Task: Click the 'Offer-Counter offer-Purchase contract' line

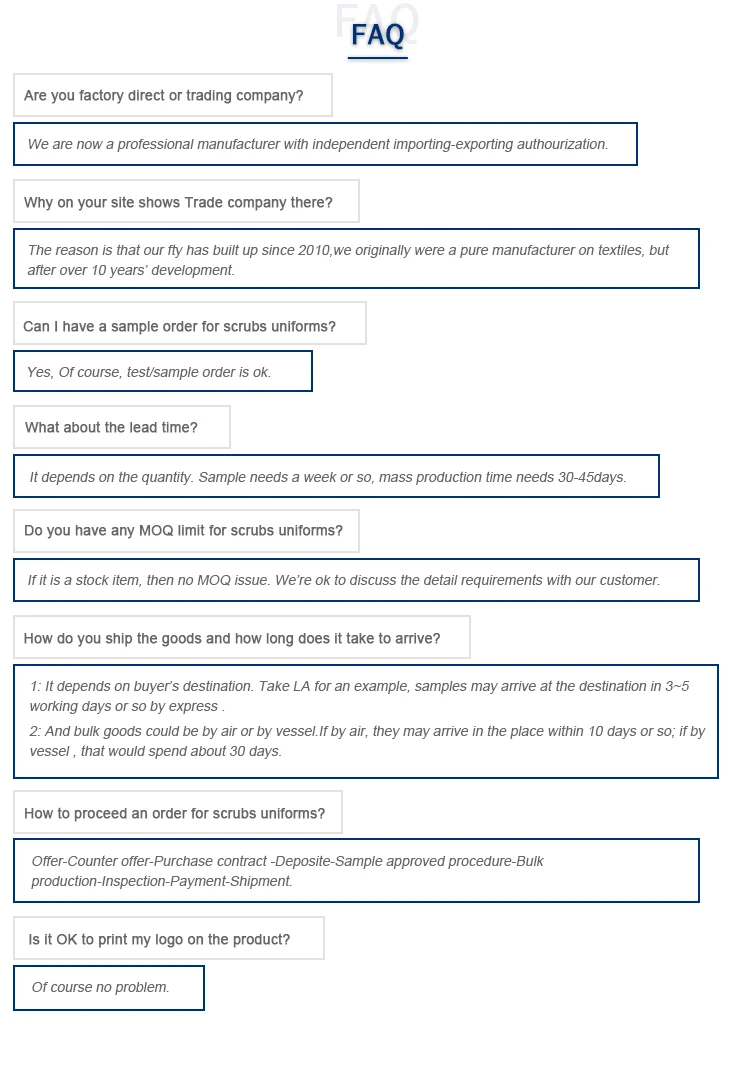Action: pos(288,861)
